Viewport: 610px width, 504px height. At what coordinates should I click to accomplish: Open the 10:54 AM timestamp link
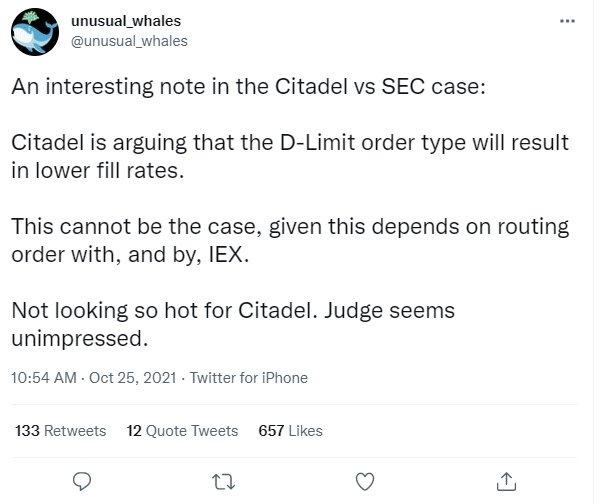tap(44, 378)
